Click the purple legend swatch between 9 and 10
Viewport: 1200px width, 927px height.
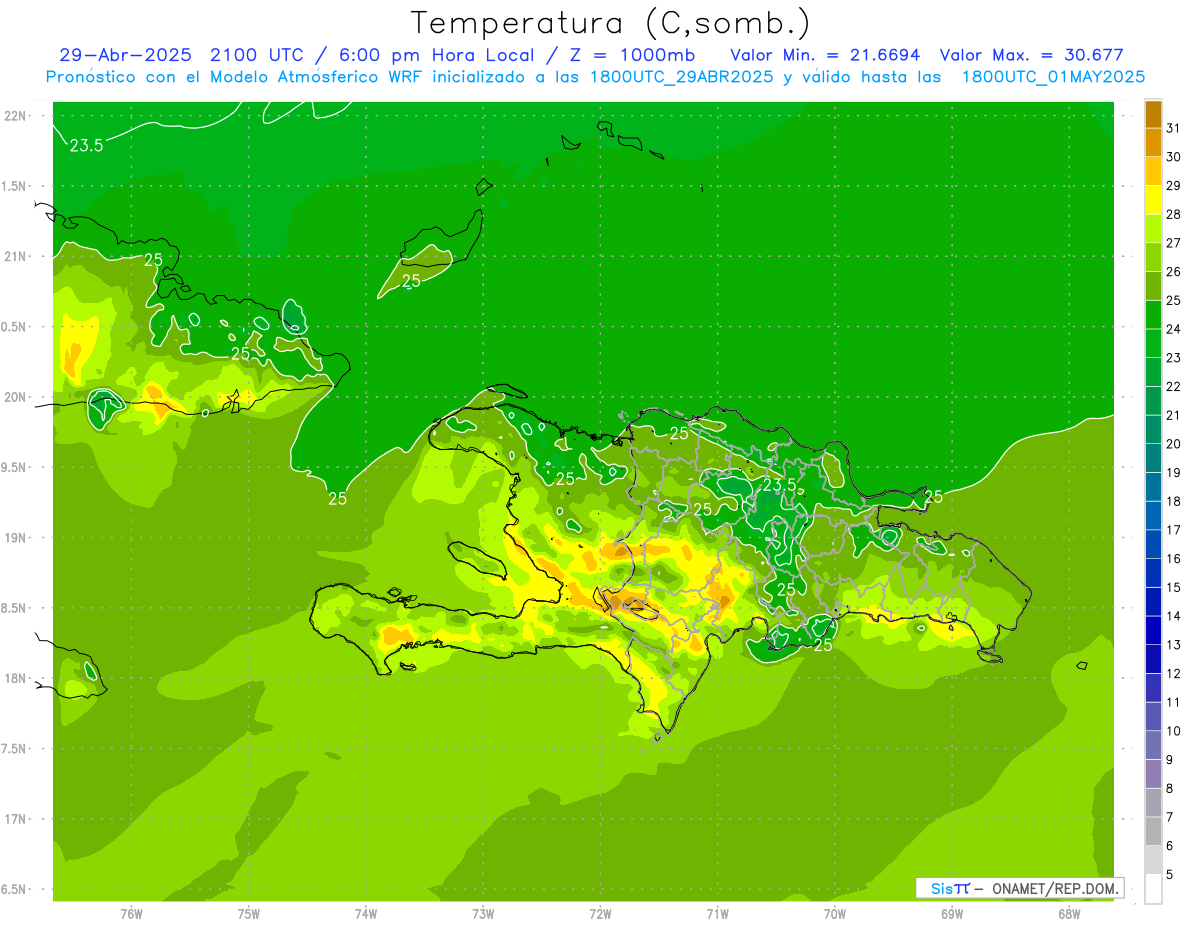(1153, 746)
